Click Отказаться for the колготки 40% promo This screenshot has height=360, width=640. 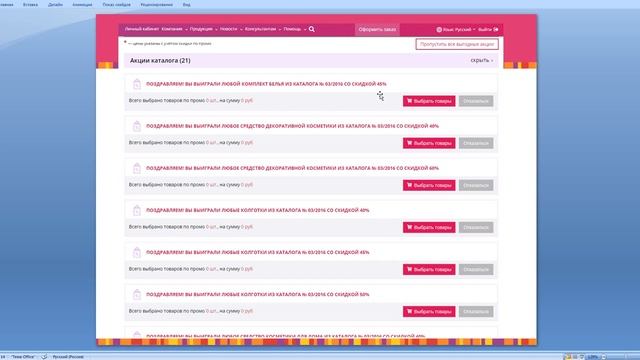tap(476, 227)
